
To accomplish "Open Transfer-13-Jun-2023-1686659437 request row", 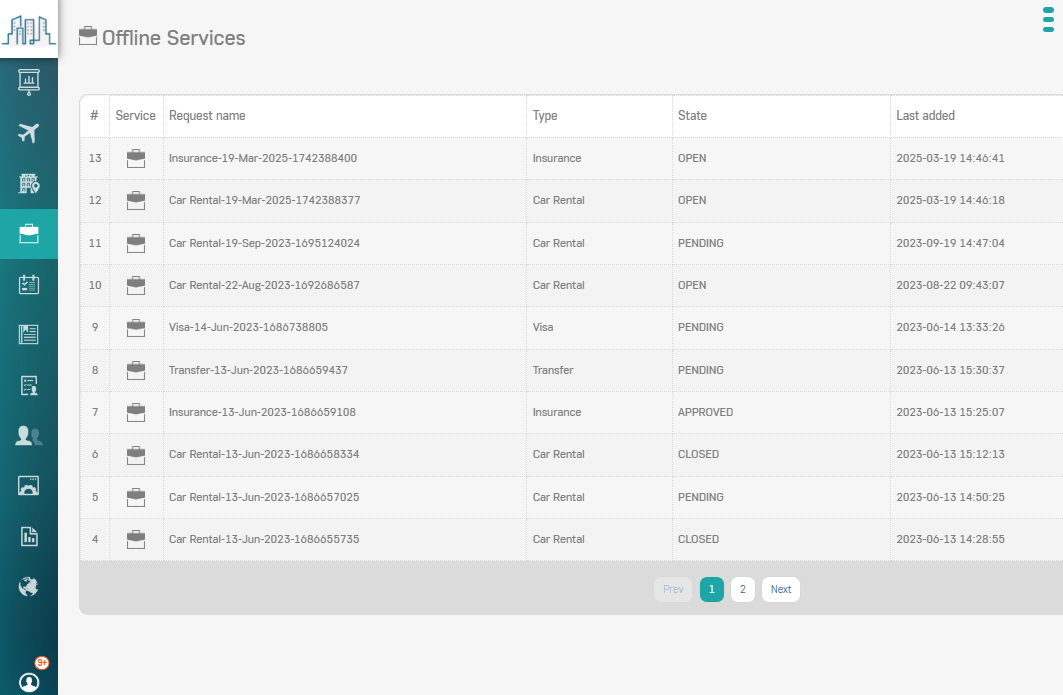I will (x=258, y=370).
